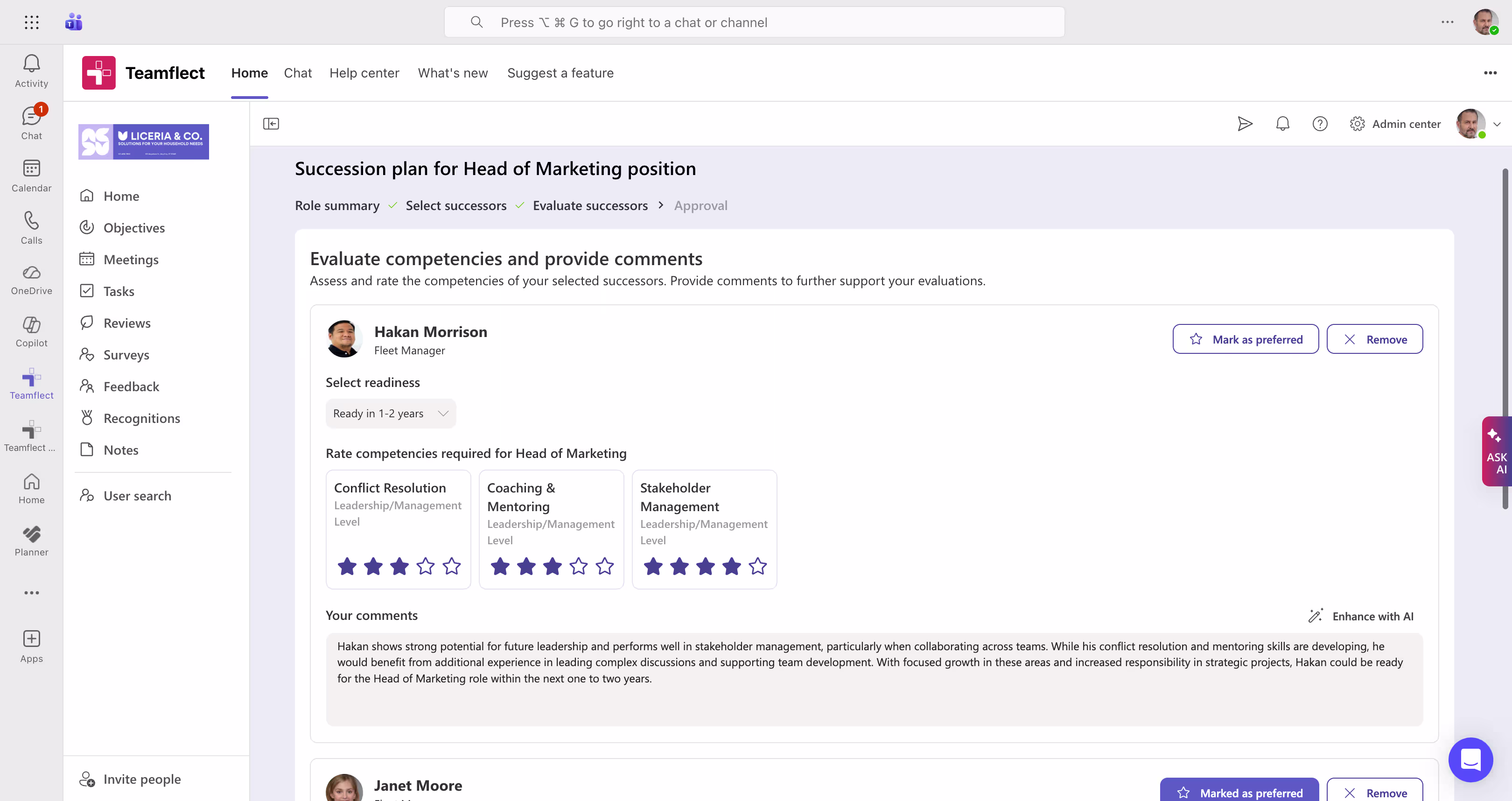Open Suggest a feature tab
The height and width of the screenshot is (801, 1512).
point(560,73)
